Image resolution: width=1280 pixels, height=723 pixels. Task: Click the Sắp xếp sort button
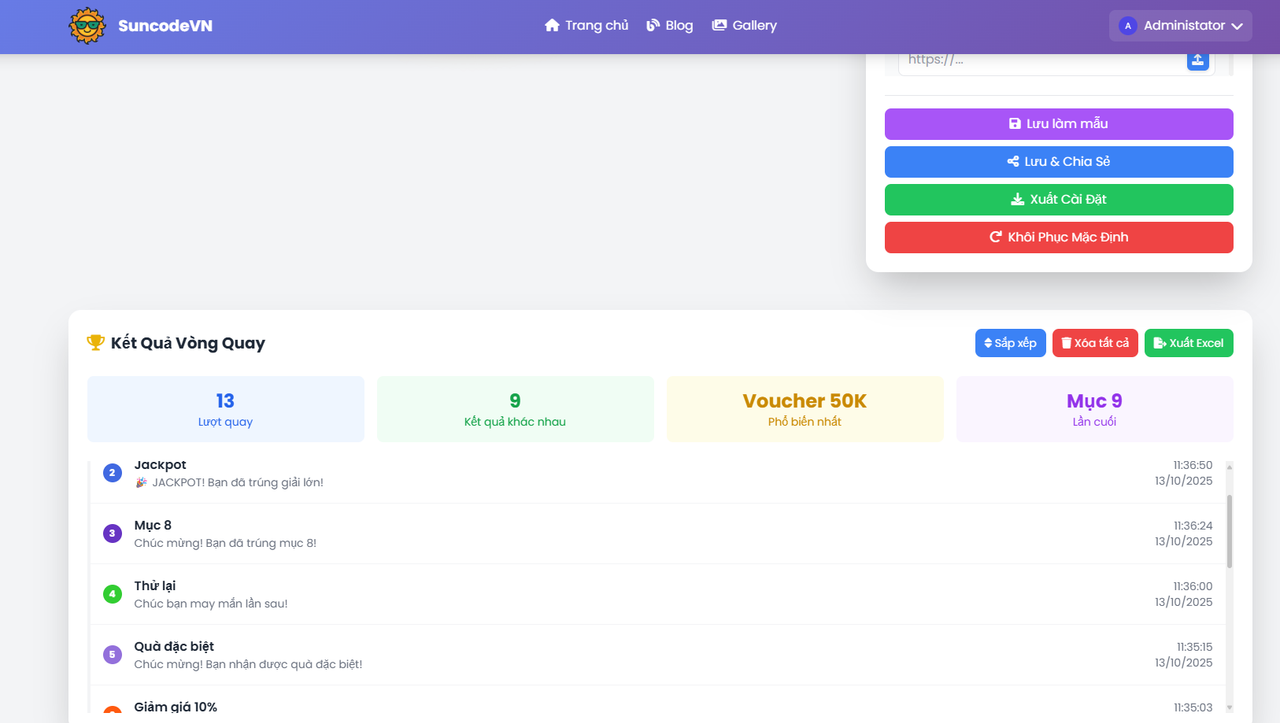1010,343
